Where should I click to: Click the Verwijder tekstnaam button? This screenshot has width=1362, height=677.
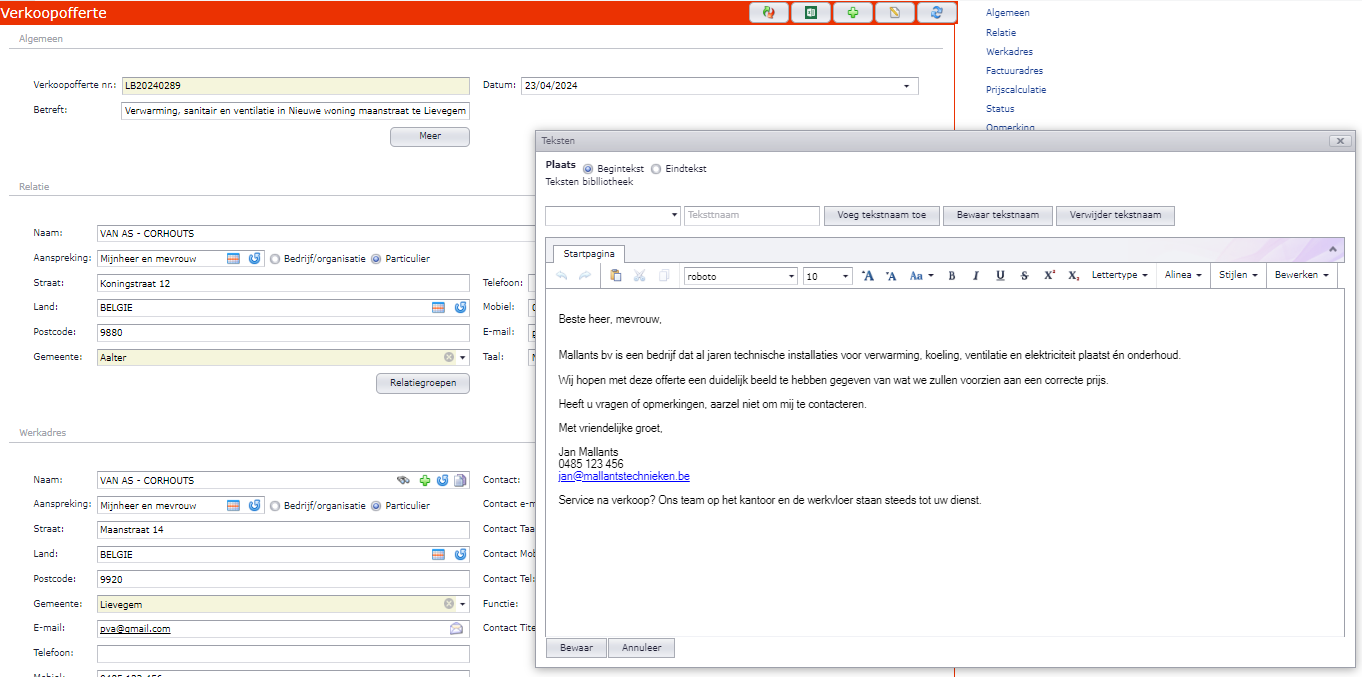[1115, 215]
